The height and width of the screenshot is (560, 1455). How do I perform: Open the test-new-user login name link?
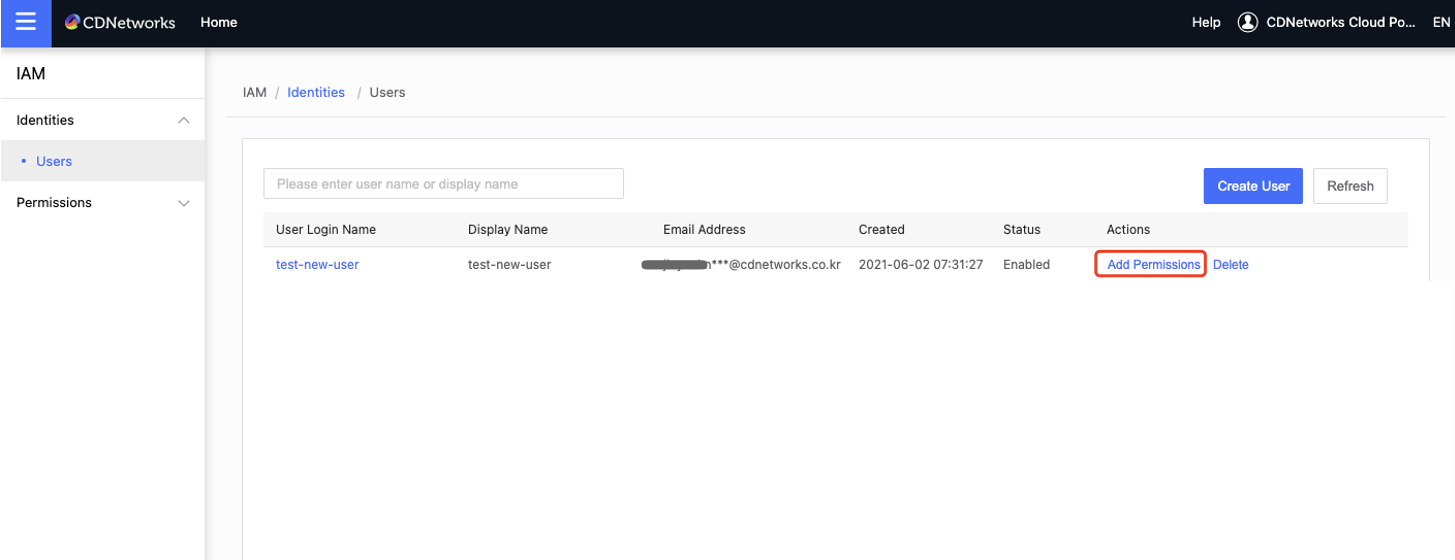317,265
